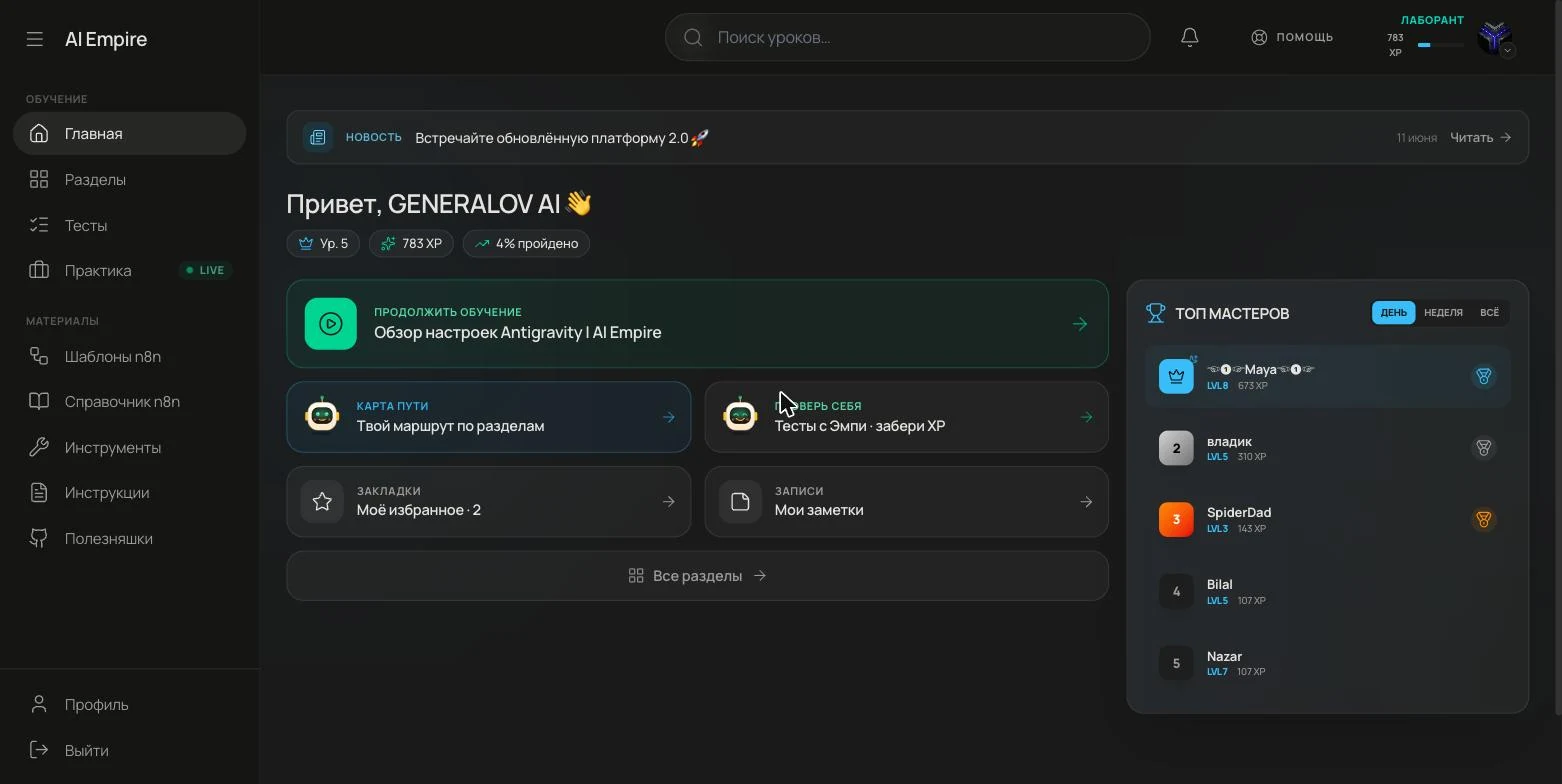Open Главная in the sidebar
This screenshot has width=1562, height=784.
(x=130, y=133)
